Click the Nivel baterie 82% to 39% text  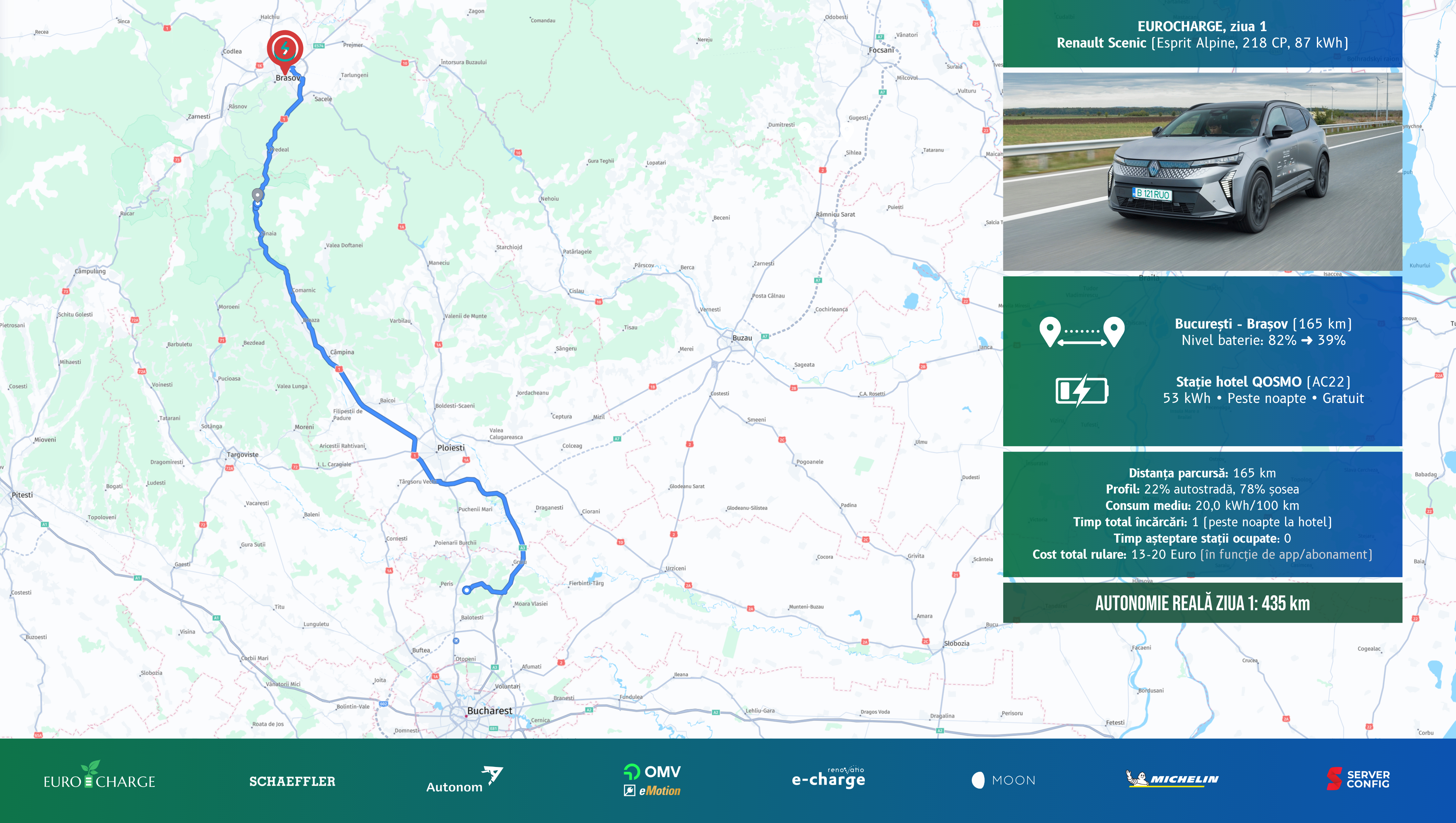[x=1263, y=340]
